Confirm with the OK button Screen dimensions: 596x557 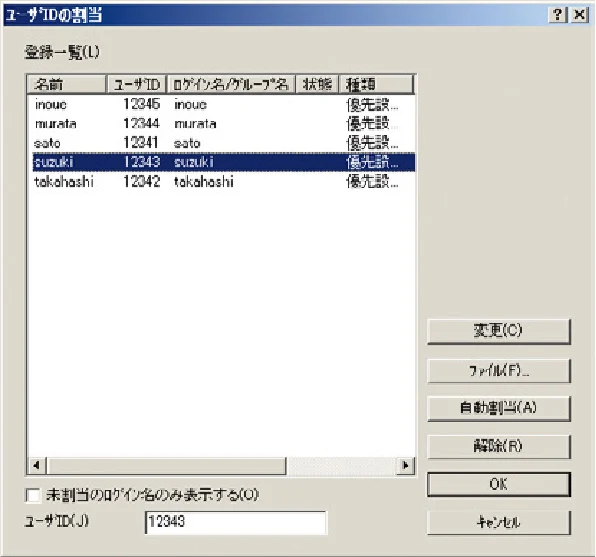click(499, 484)
